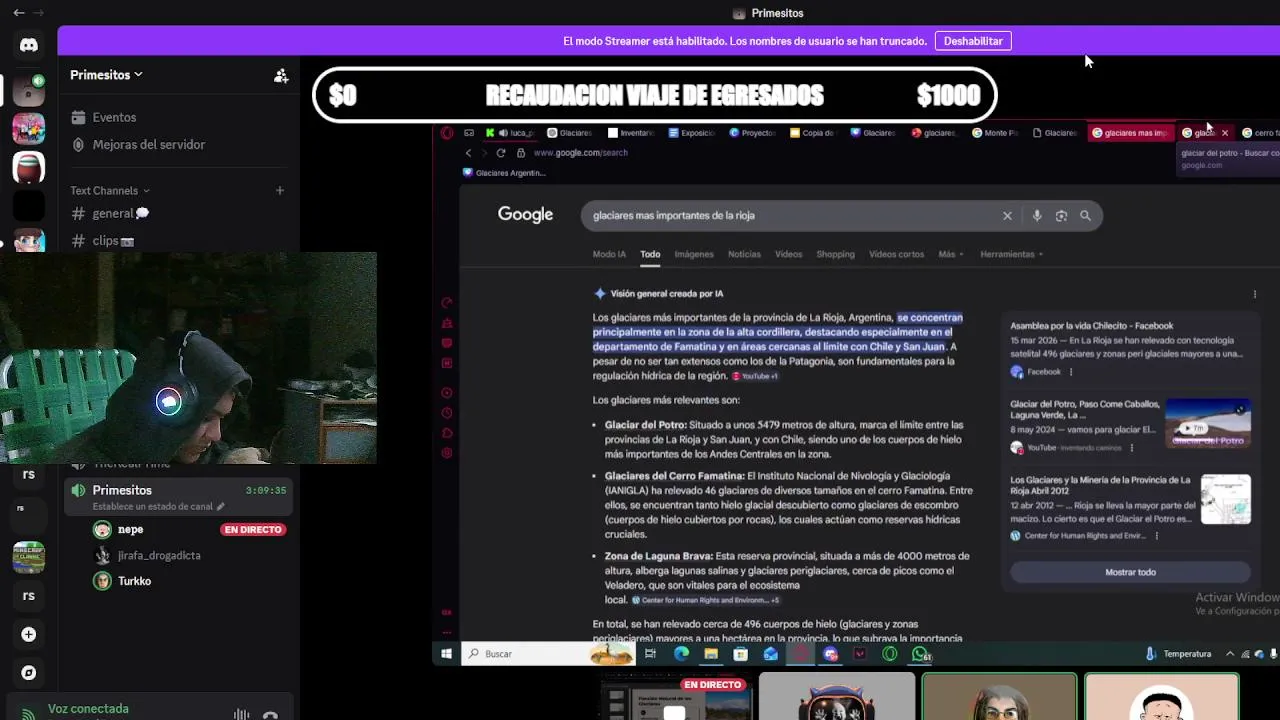
Task: Open AI overview three-dot options menu
Action: [1255, 294]
